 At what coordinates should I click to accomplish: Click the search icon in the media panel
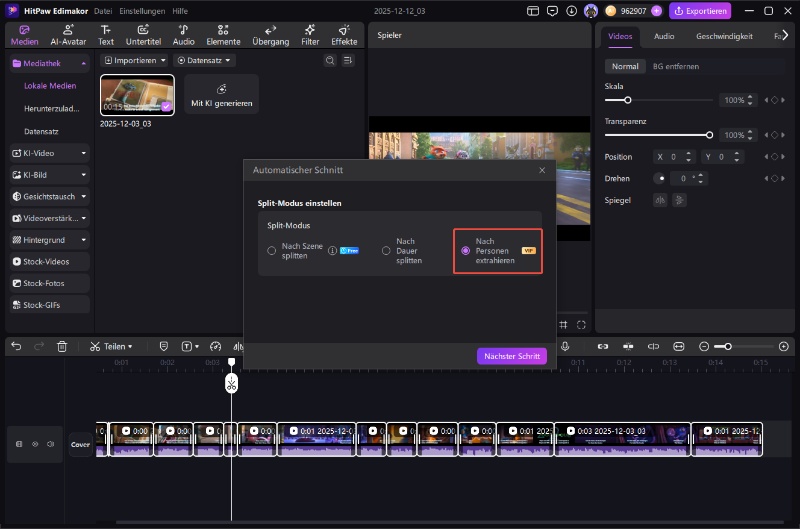coord(330,61)
